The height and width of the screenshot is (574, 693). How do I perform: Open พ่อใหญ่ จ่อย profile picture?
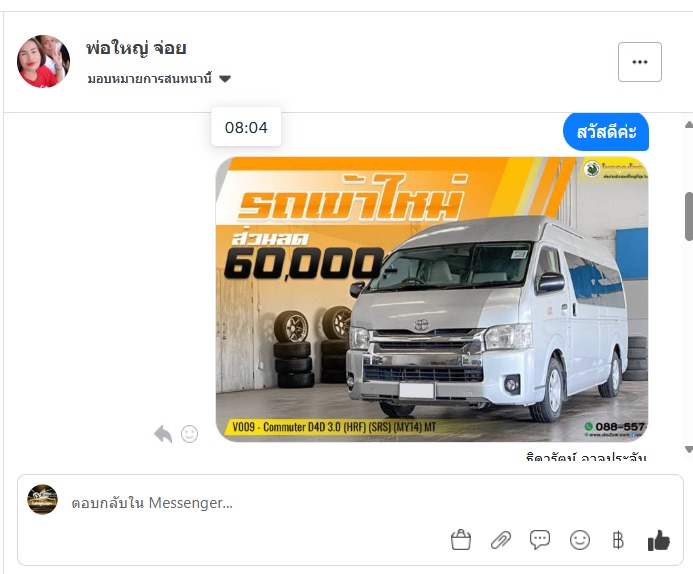tap(43, 61)
